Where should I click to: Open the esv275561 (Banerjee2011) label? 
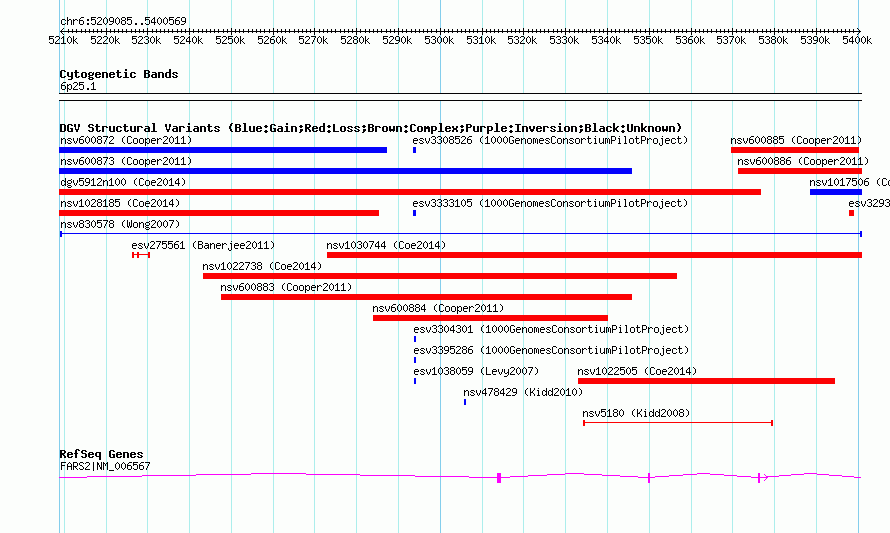click(203, 245)
